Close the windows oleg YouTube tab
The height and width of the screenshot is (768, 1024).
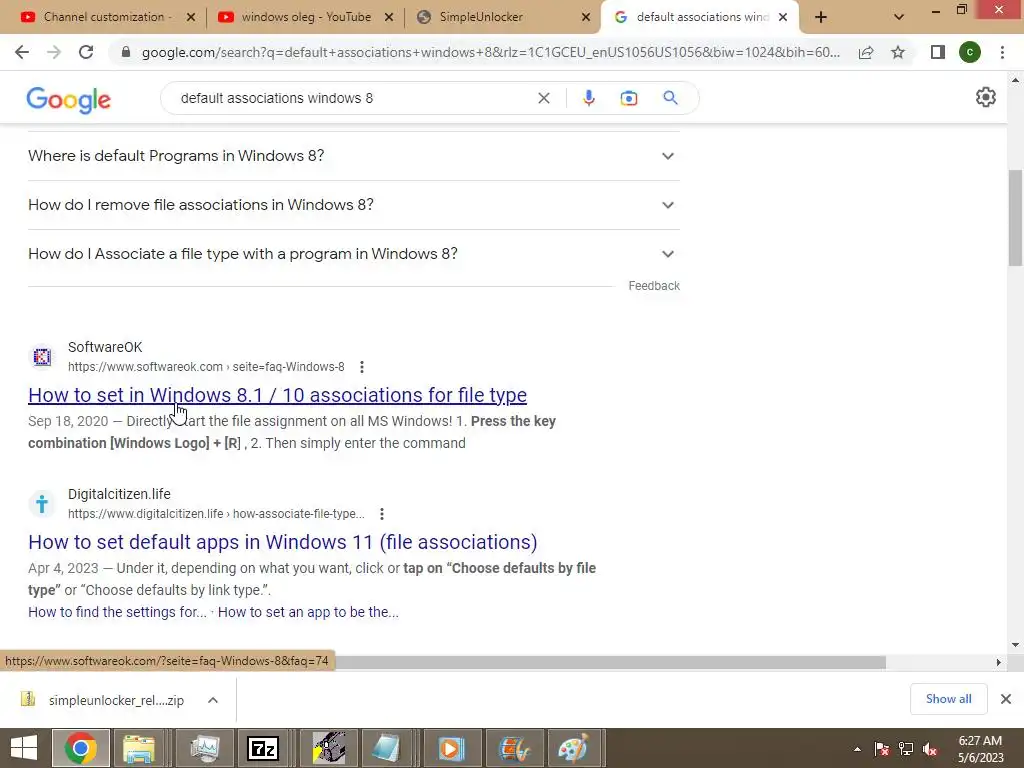click(389, 18)
